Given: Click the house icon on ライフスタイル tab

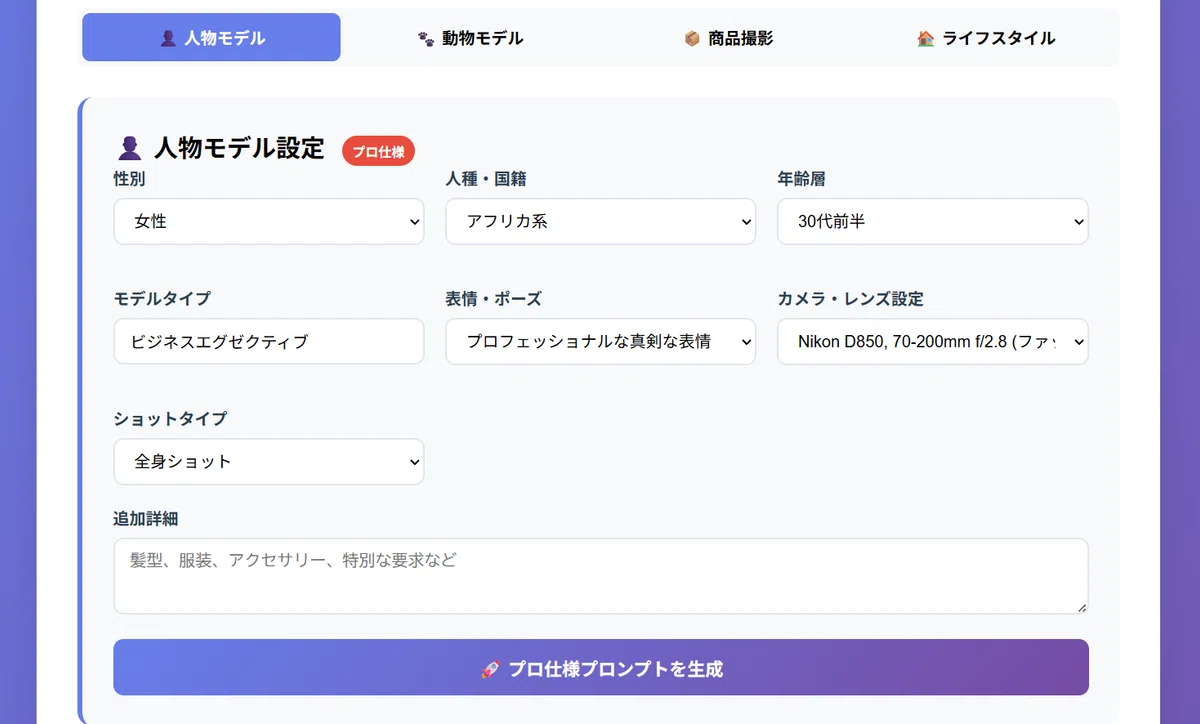Looking at the screenshot, I should pos(926,39).
